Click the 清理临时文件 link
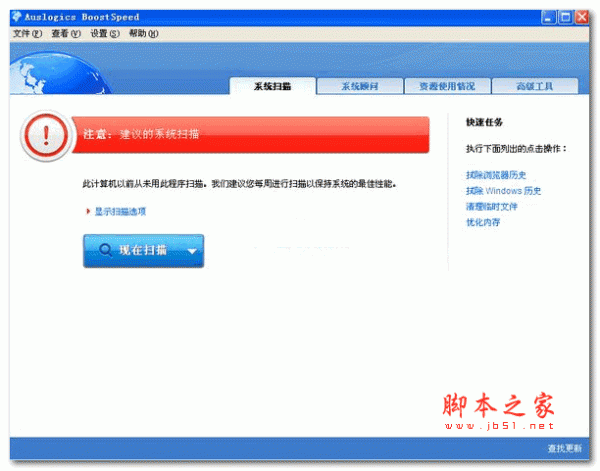 492,207
